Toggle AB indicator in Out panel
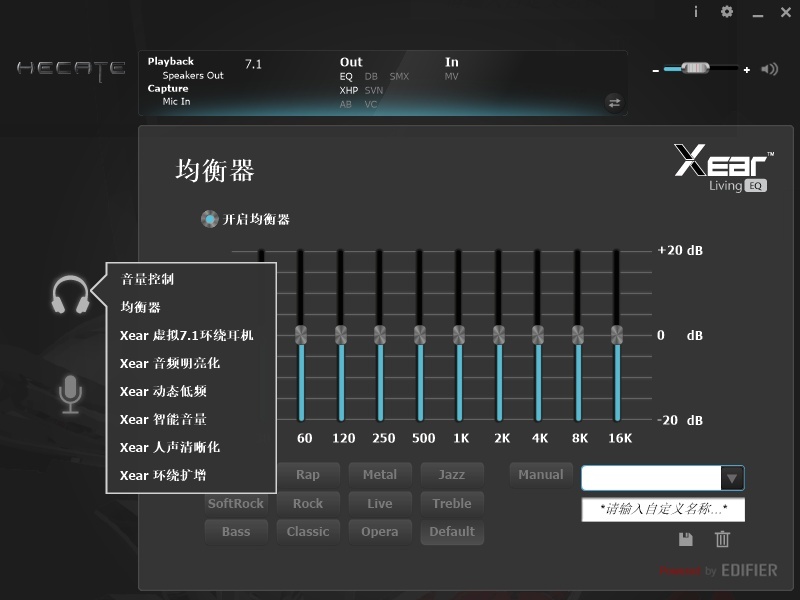 pyautogui.click(x=345, y=104)
